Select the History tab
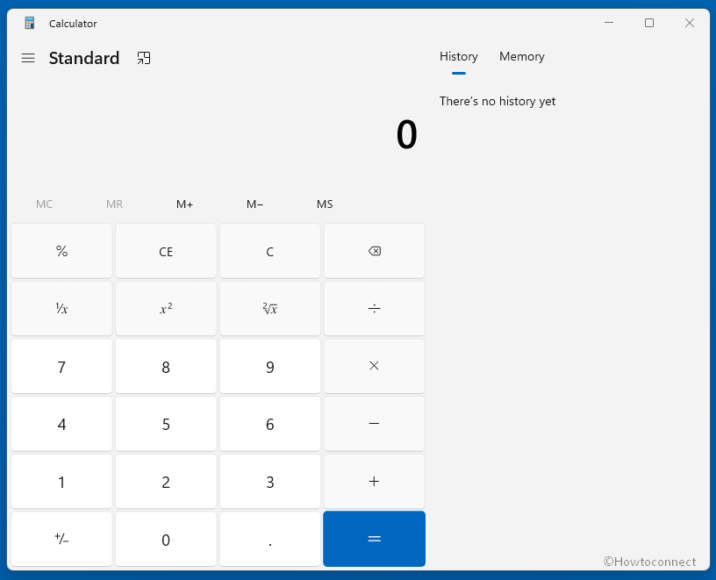Viewport: 716px width, 580px height. pyautogui.click(x=458, y=57)
